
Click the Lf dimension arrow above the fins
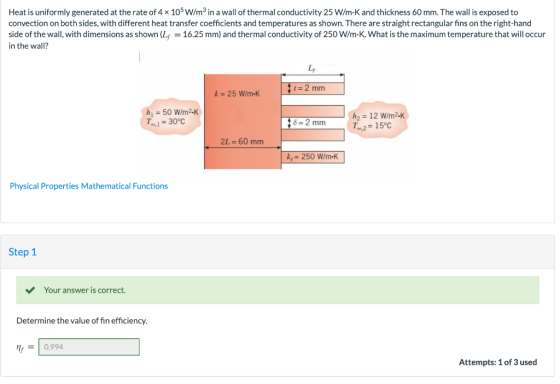coord(313,75)
